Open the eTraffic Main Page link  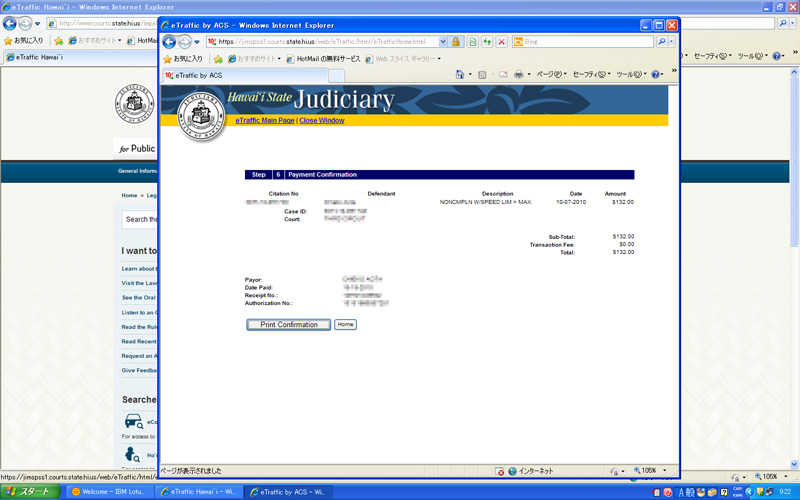click(x=265, y=120)
